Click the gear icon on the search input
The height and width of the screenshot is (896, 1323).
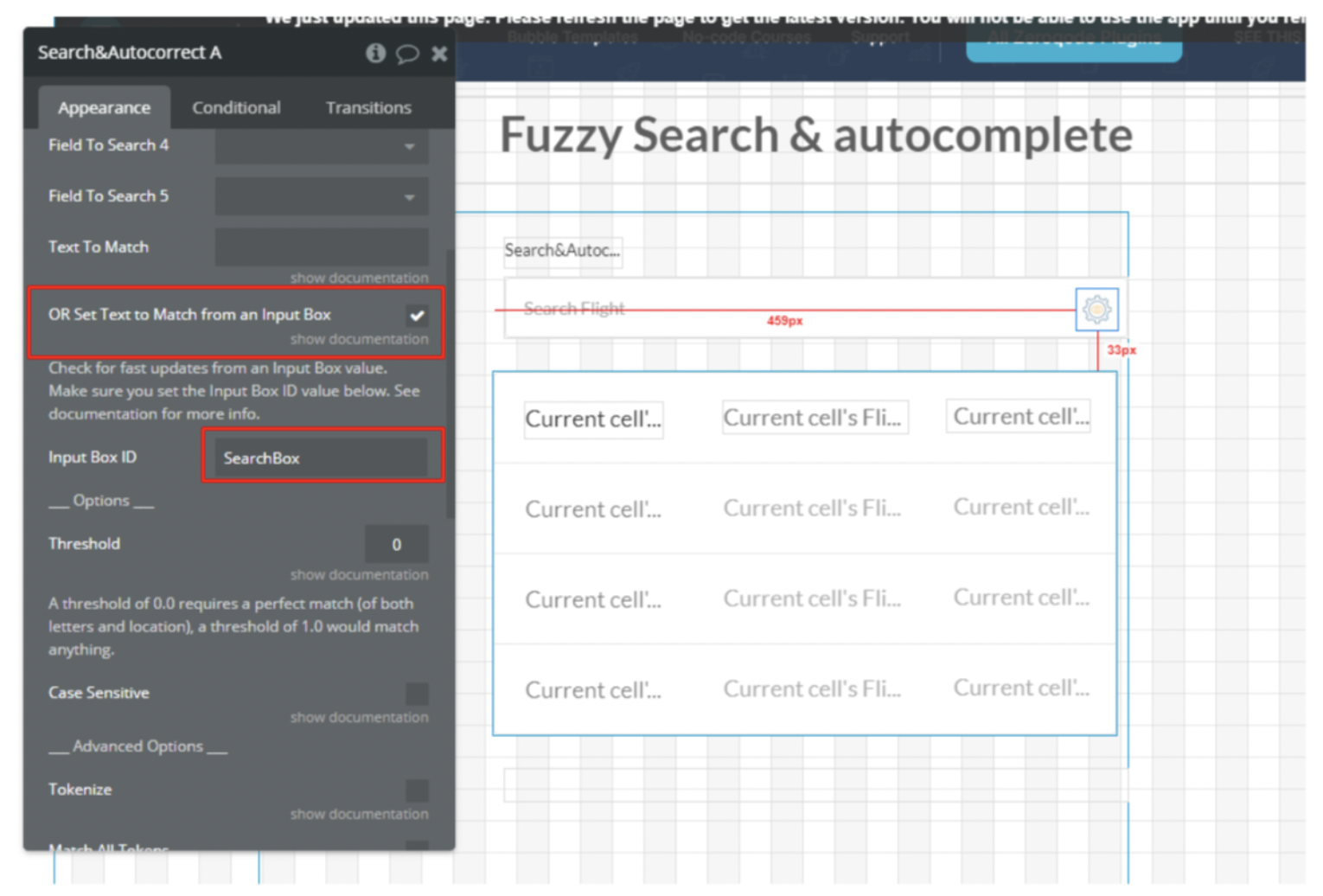pyautogui.click(x=1096, y=310)
